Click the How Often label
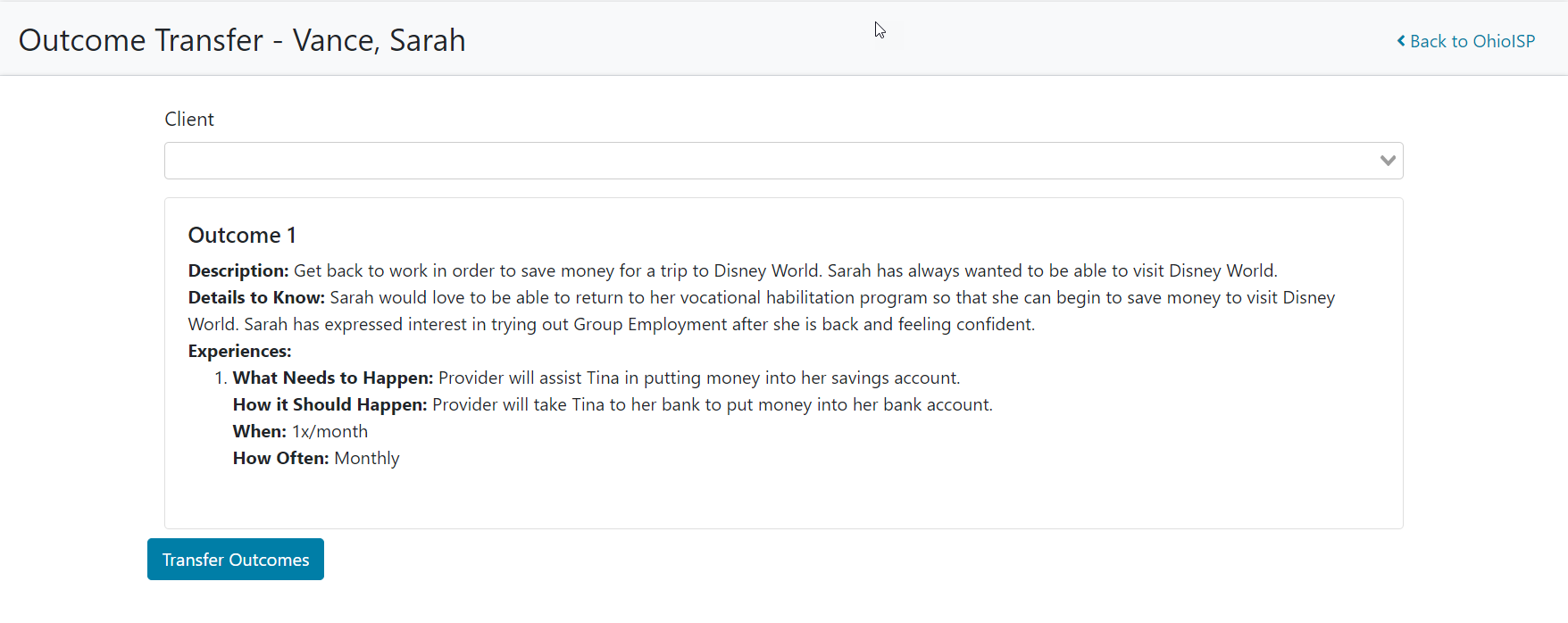 point(280,458)
